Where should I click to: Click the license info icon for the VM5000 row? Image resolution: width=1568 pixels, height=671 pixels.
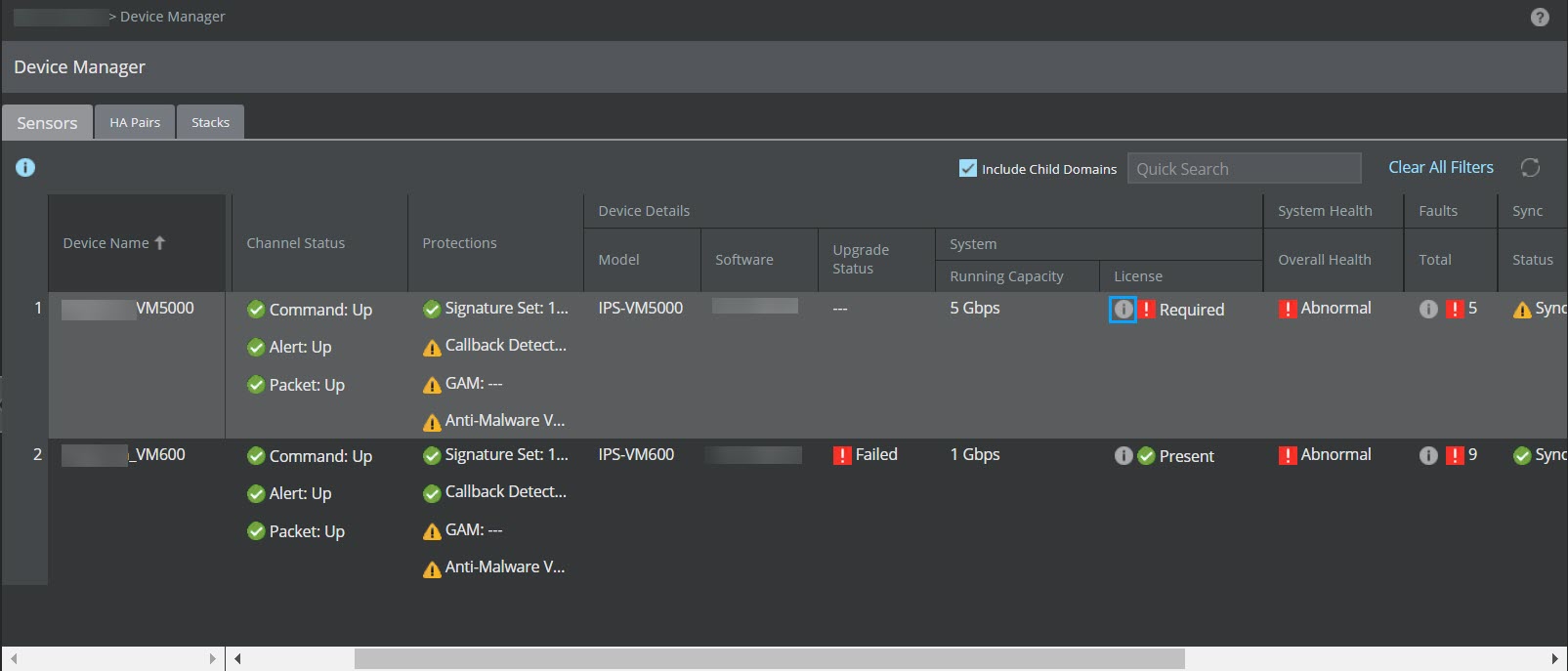pyautogui.click(x=1123, y=310)
